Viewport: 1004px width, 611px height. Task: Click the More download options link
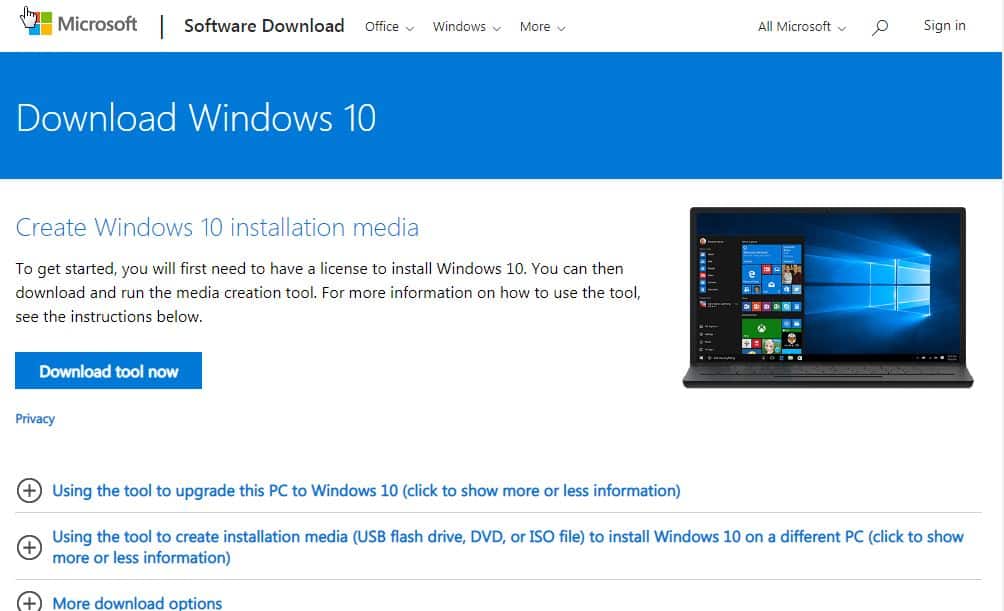point(137,602)
